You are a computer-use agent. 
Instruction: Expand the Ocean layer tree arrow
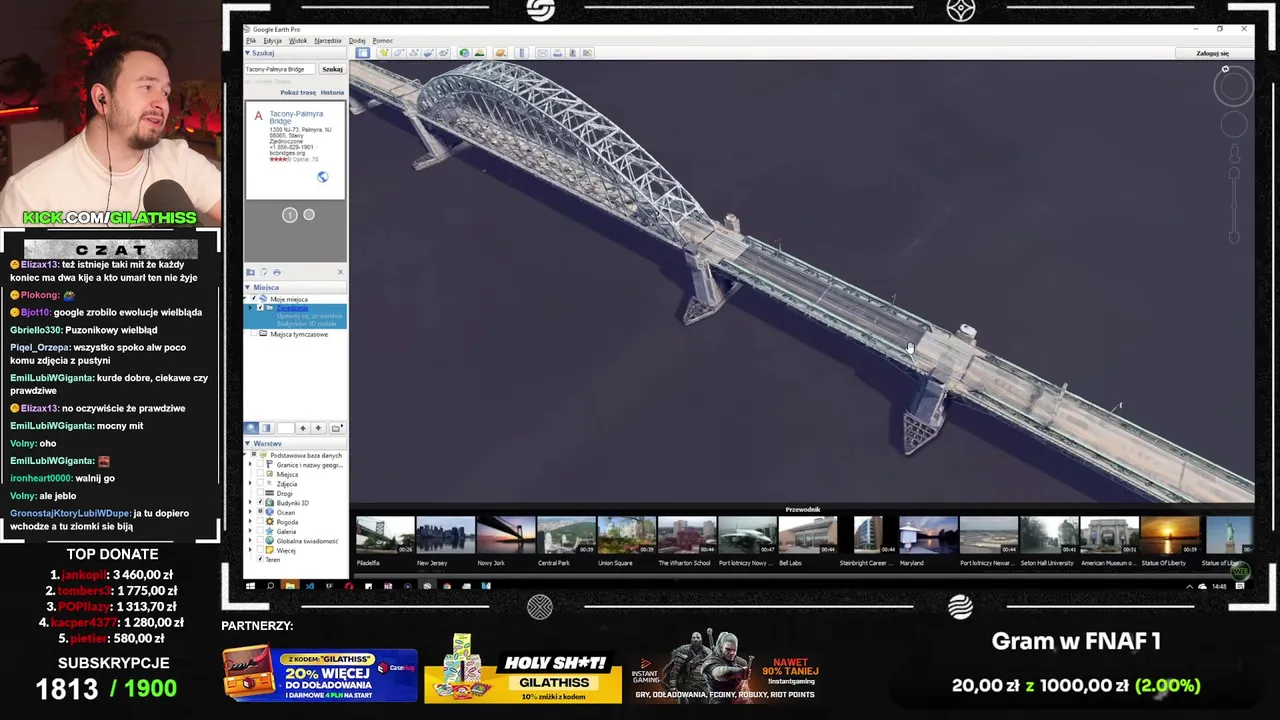click(x=250, y=512)
